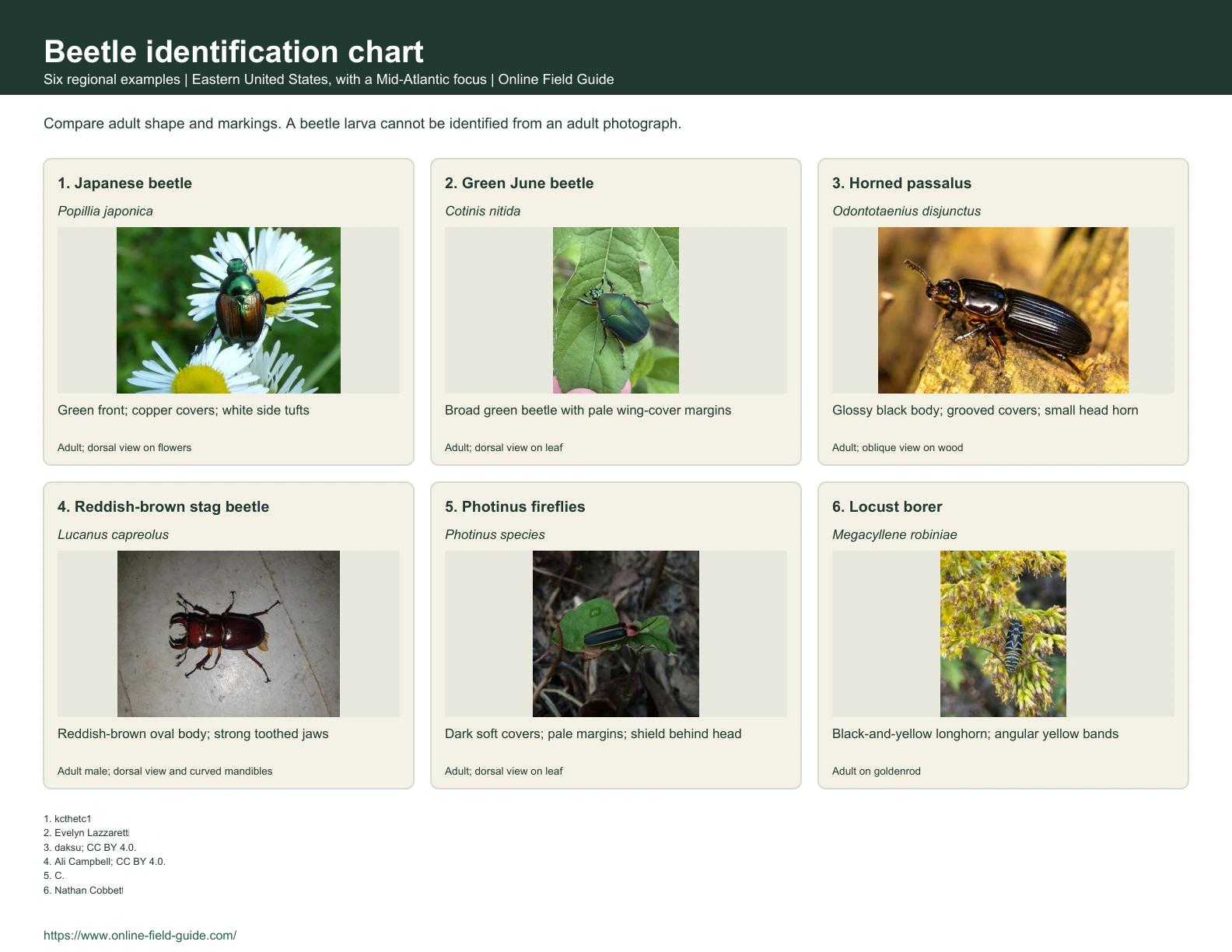Screen dimensions: 1232x952
Task: Select the italic "Photinus species" label
Action: coord(495,534)
